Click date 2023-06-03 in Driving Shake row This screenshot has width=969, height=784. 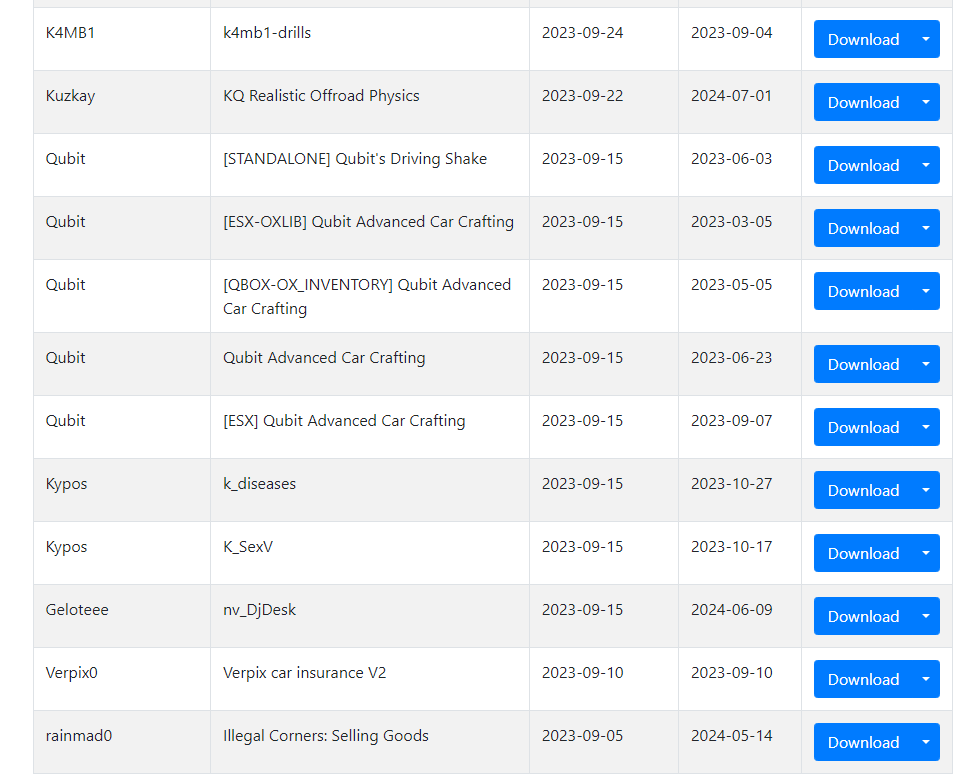[x=732, y=159]
